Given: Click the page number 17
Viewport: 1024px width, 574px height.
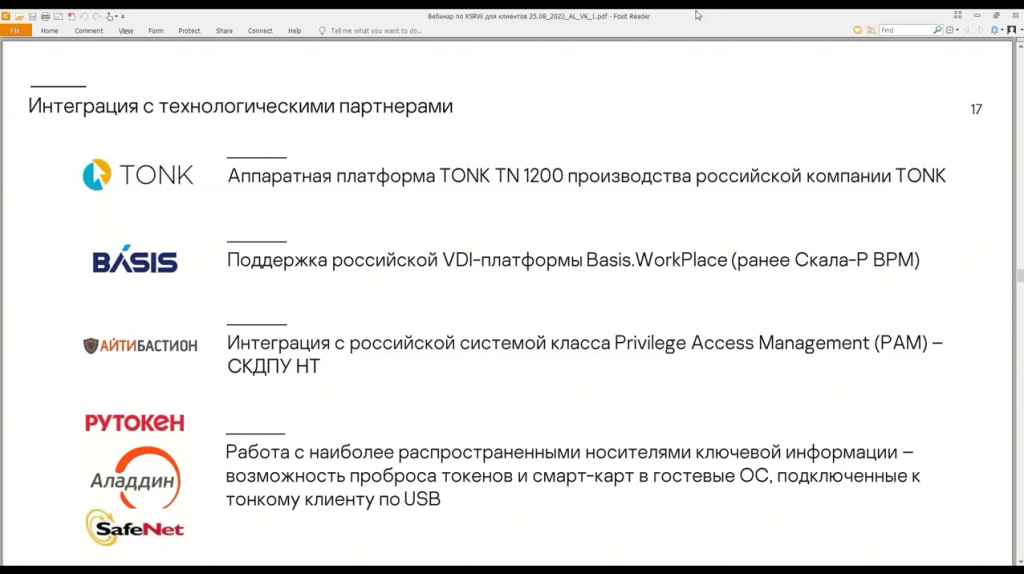Looking at the screenshot, I should pyautogui.click(x=976, y=109).
